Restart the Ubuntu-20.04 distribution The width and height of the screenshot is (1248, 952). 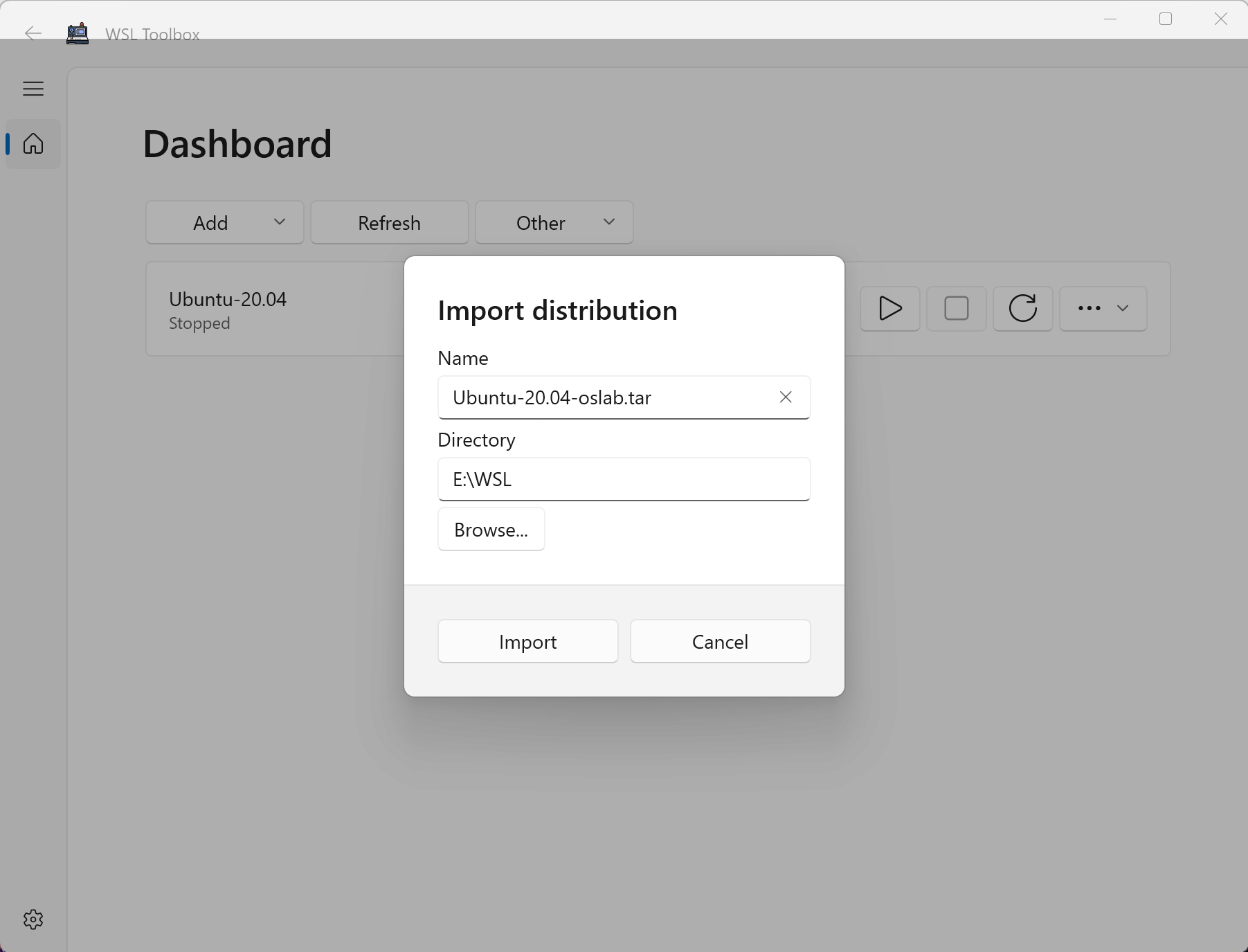[x=1022, y=309]
